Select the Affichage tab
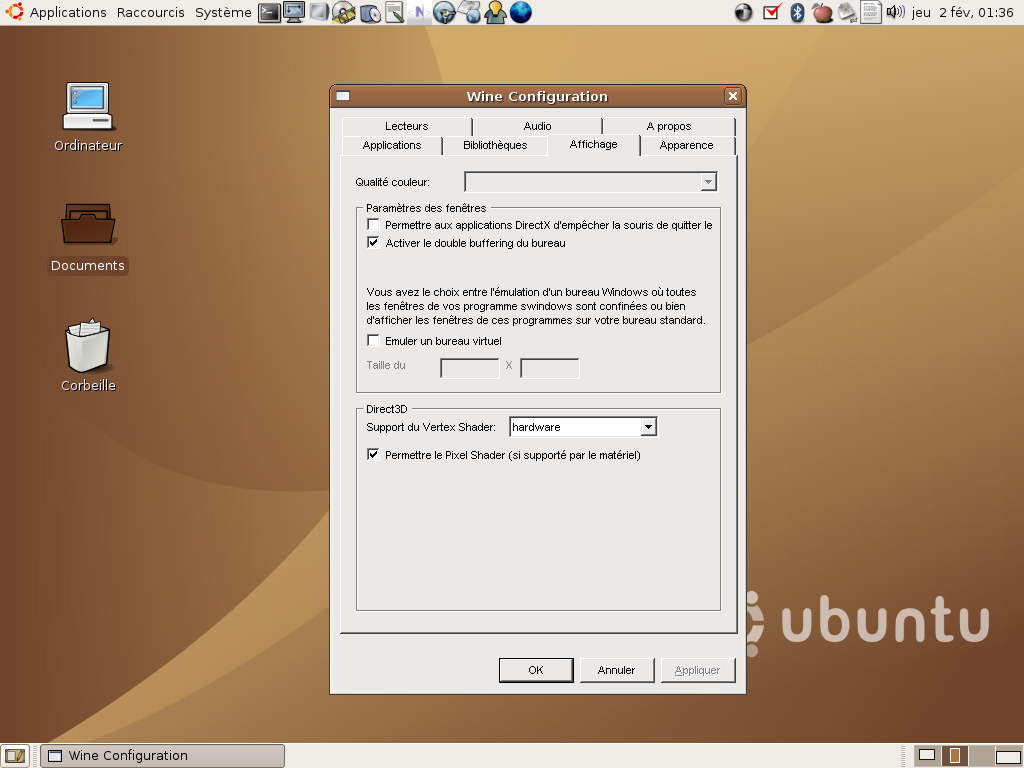This screenshot has height=768, width=1024. point(594,144)
